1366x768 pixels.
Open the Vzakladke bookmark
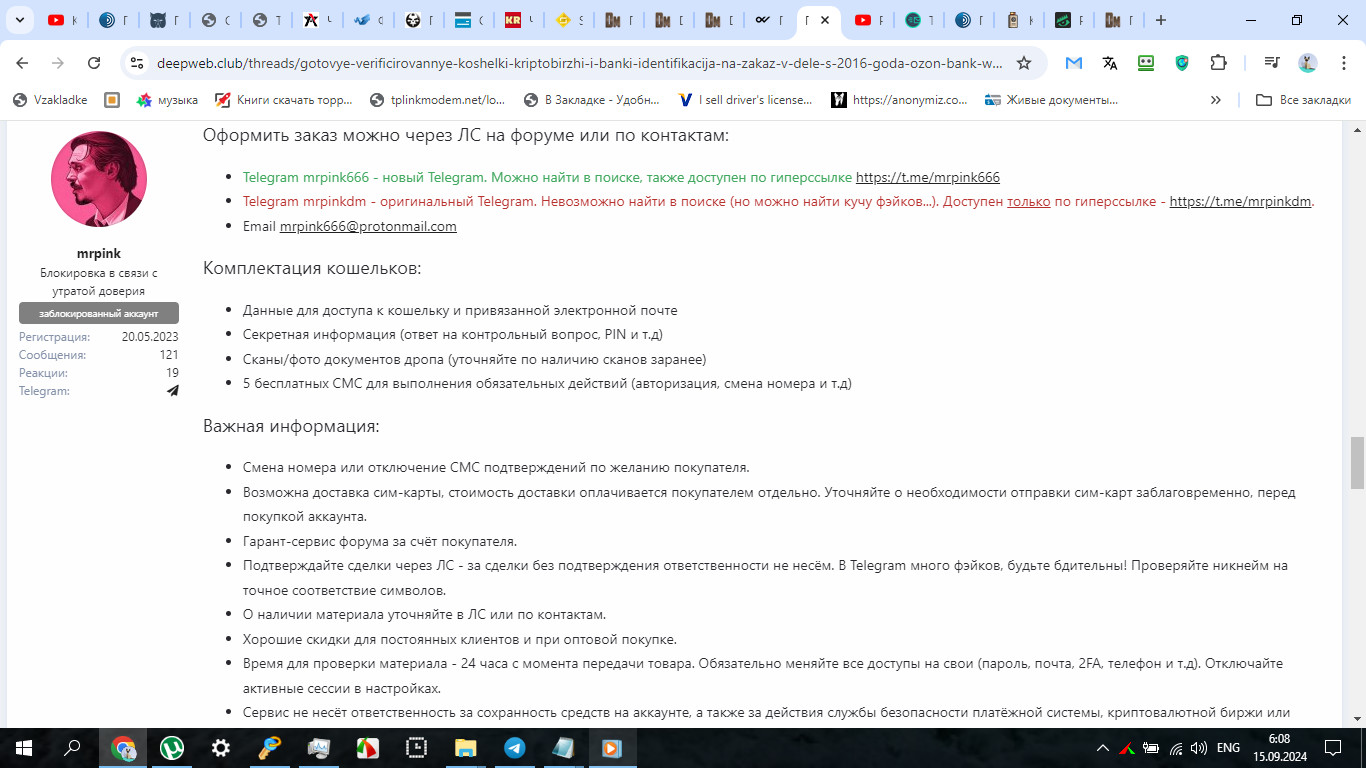49,100
